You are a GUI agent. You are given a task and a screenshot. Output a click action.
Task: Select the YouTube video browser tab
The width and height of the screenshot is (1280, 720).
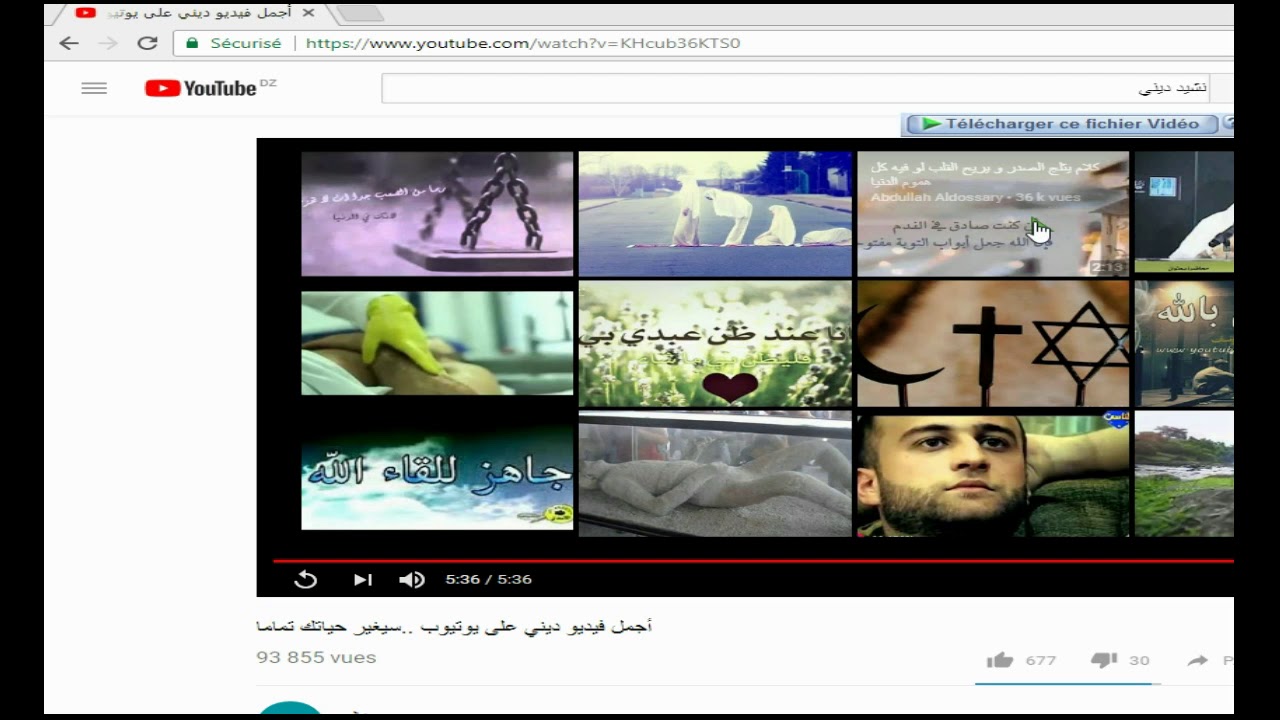tap(195, 13)
